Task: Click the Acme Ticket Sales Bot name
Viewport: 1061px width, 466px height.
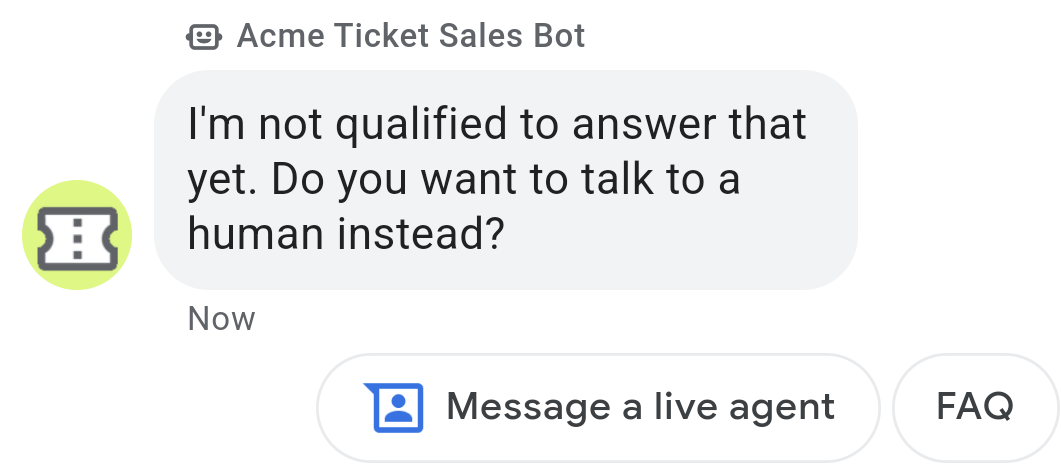Action: click(410, 37)
